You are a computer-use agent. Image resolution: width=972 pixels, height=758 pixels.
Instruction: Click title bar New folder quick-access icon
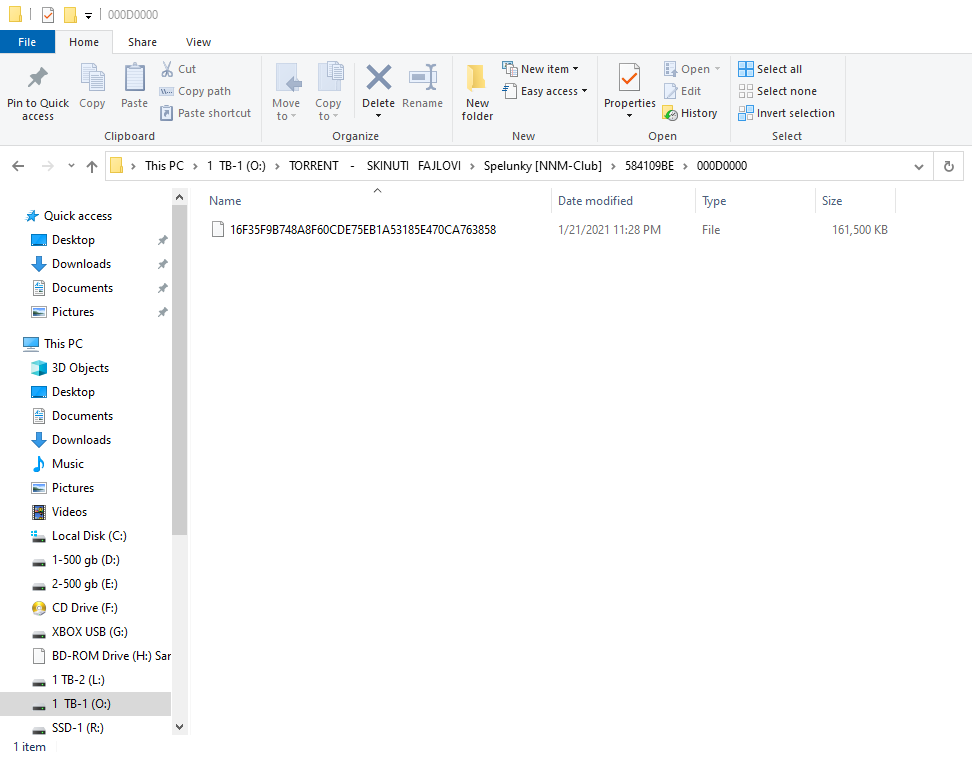(71, 14)
